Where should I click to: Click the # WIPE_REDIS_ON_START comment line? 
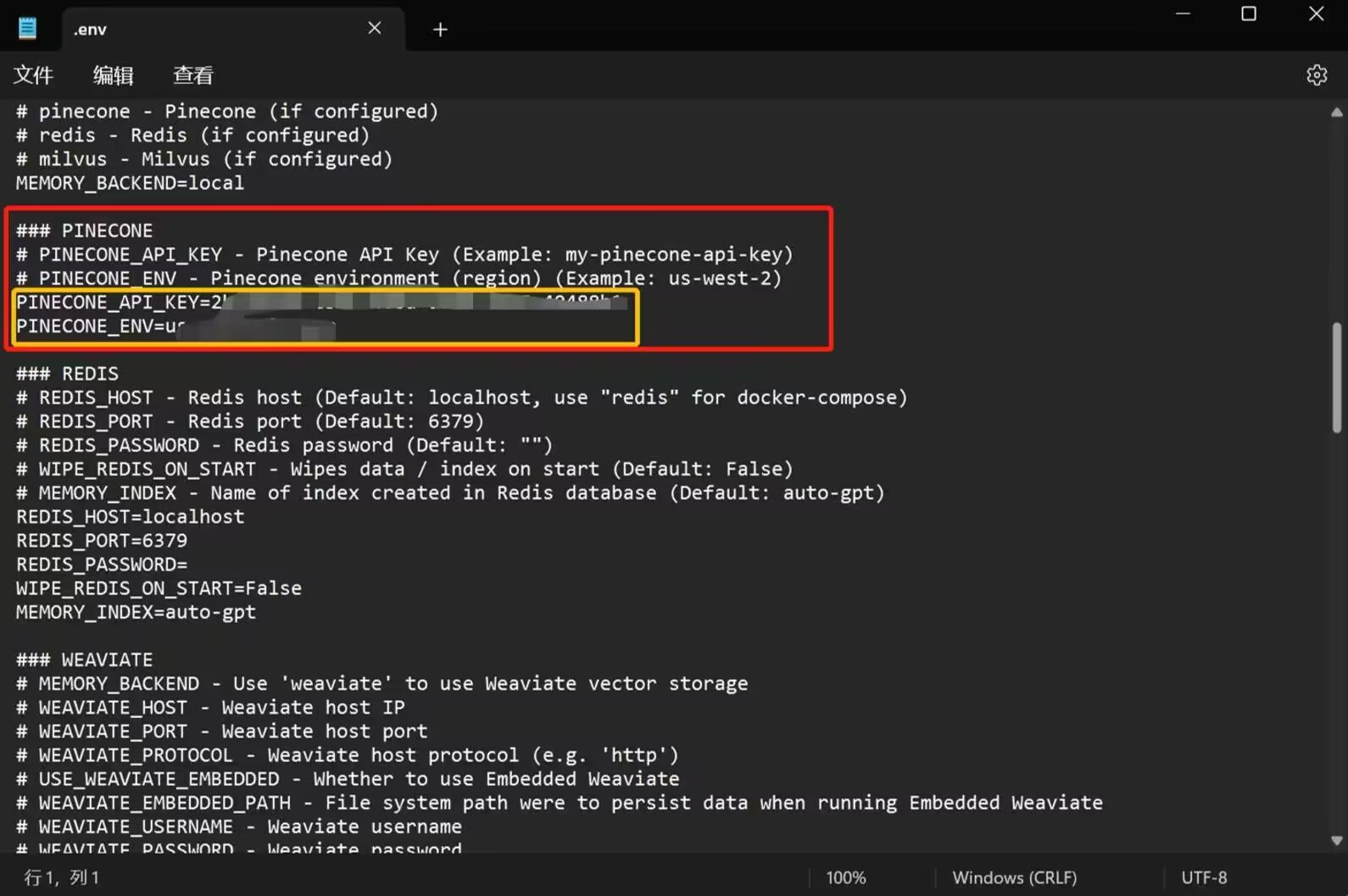(x=404, y=470)
